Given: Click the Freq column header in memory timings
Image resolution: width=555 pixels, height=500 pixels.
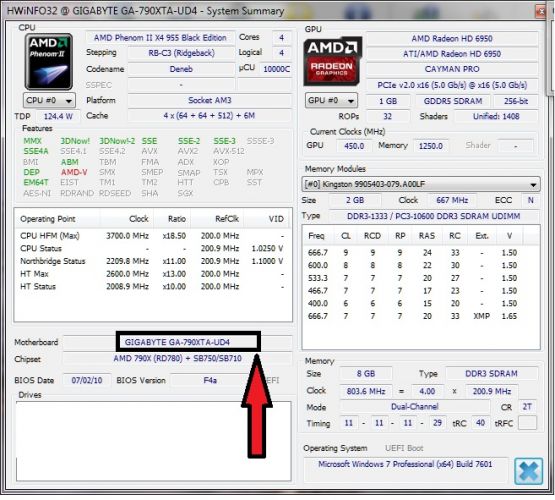Looking at the screenshot, I should tap(318, 236).
